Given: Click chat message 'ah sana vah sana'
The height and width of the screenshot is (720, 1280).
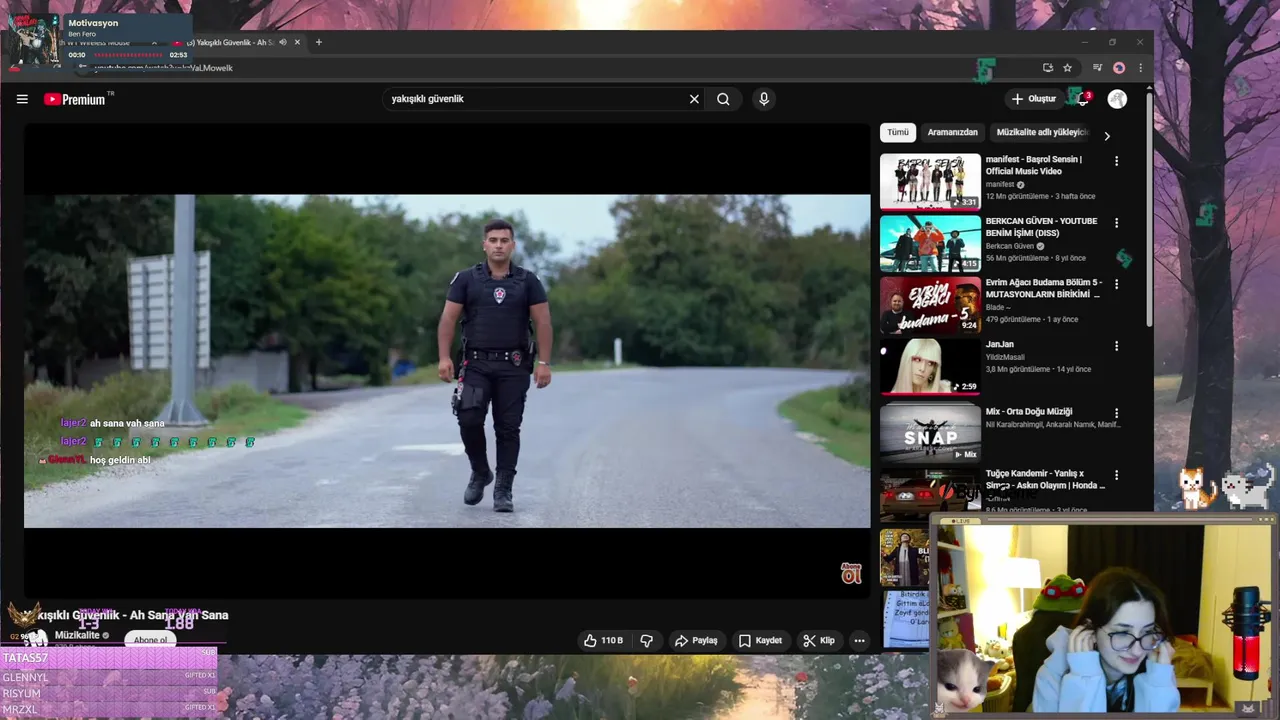Looking at the screenshot, I should point(127,423).
